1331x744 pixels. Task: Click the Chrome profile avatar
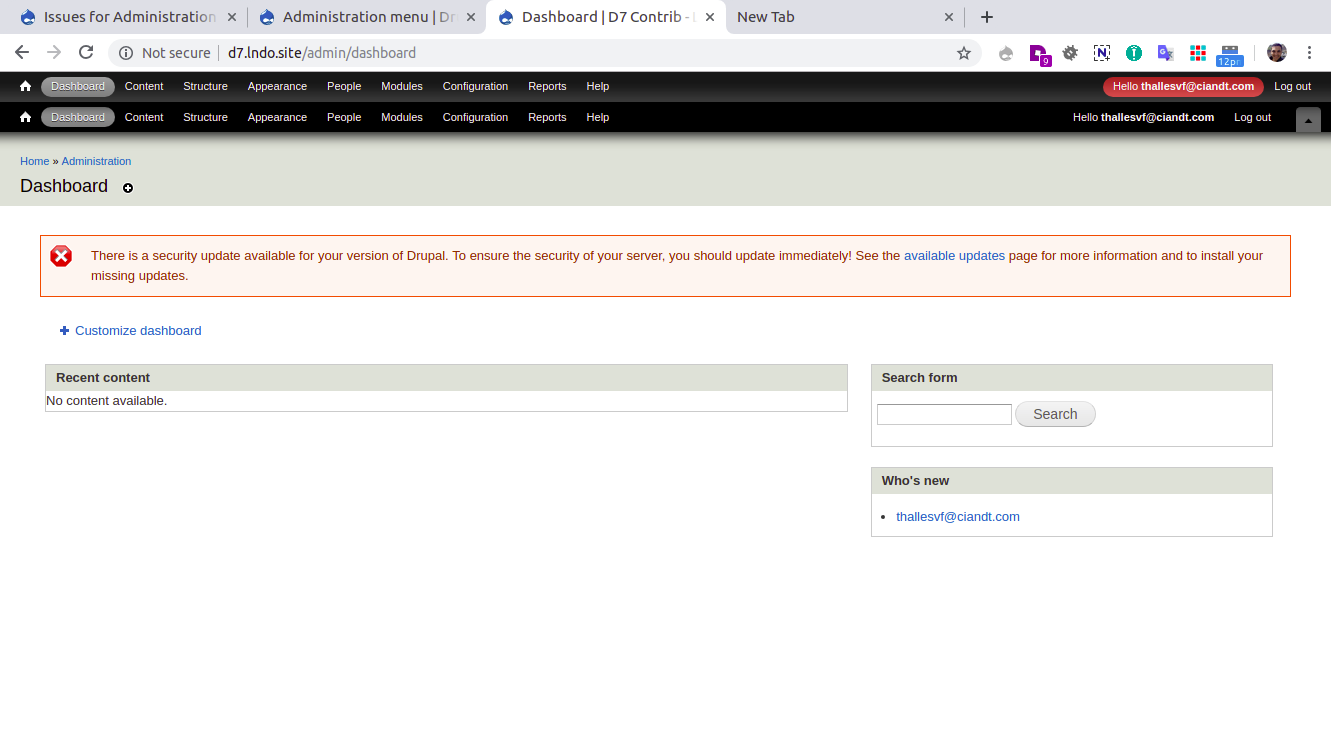point(1276,53)
